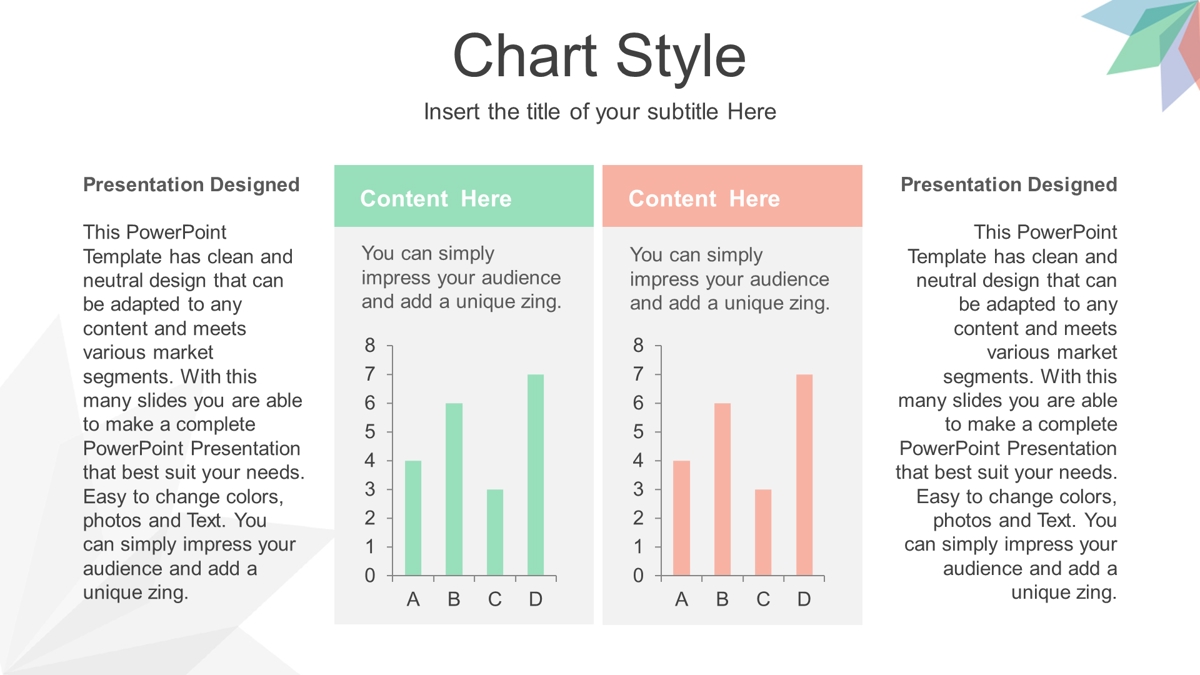Click the right Presentation Designed heading
The width and height of the screenshot is (1200, 675).
[x=1009, y=184]
